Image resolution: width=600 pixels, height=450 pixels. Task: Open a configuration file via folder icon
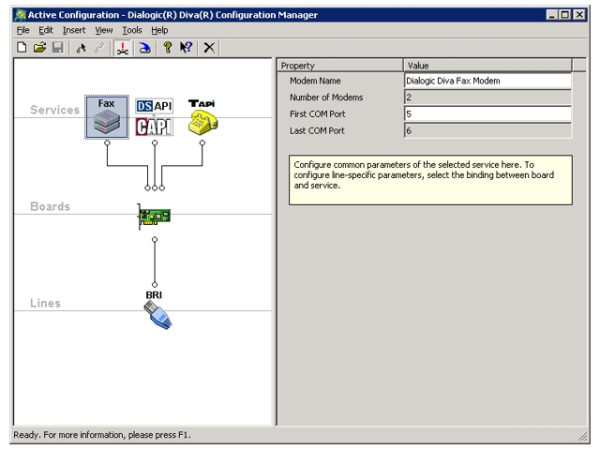[40, 48]
